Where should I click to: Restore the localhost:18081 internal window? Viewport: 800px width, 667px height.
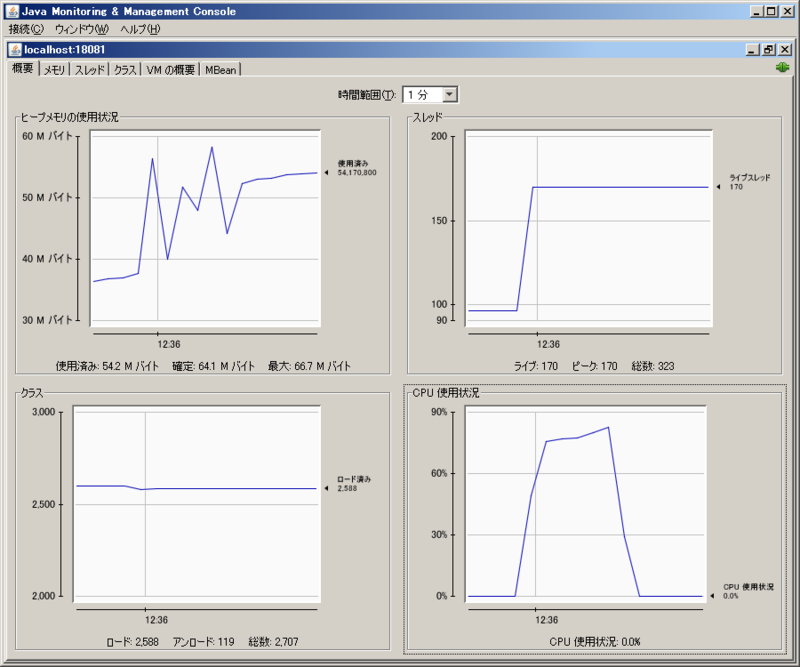[x=768, y=50]
